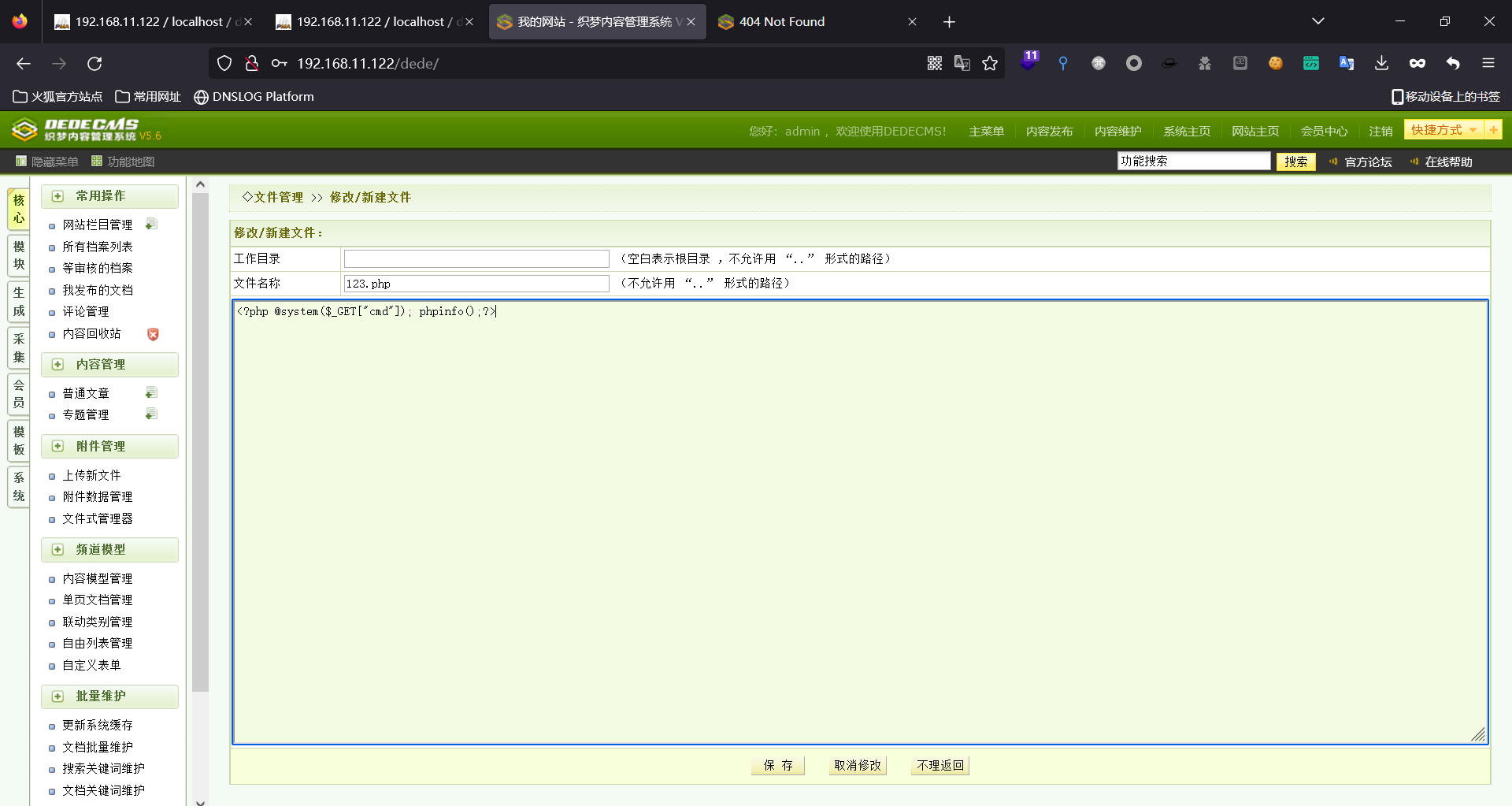Open 上传新文件 in the sidebar
This screenshot has height=806, width=1512.
[x=91, y=475]
